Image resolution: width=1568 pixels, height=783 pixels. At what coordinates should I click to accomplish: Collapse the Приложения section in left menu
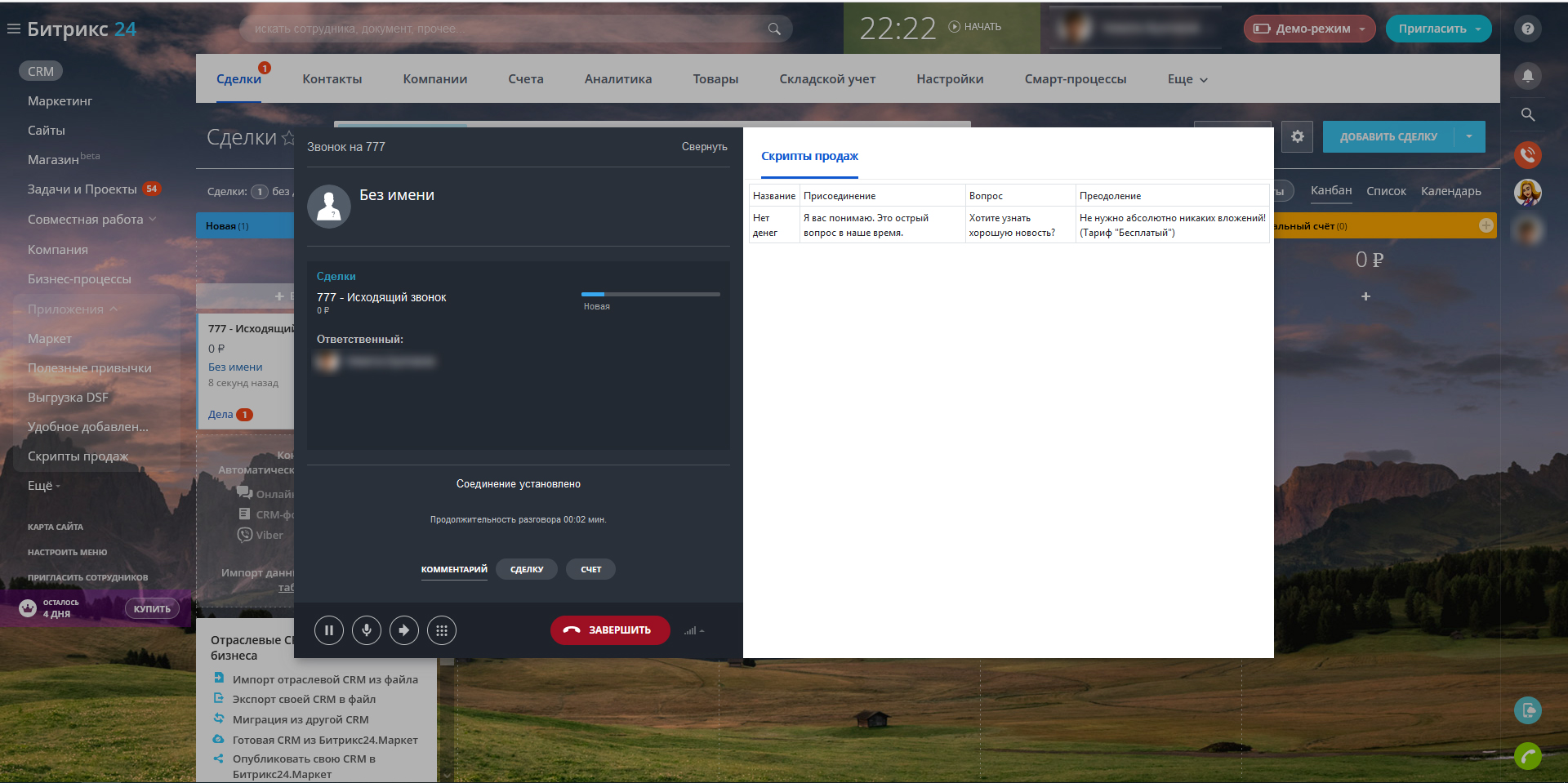tap(73, 309)
